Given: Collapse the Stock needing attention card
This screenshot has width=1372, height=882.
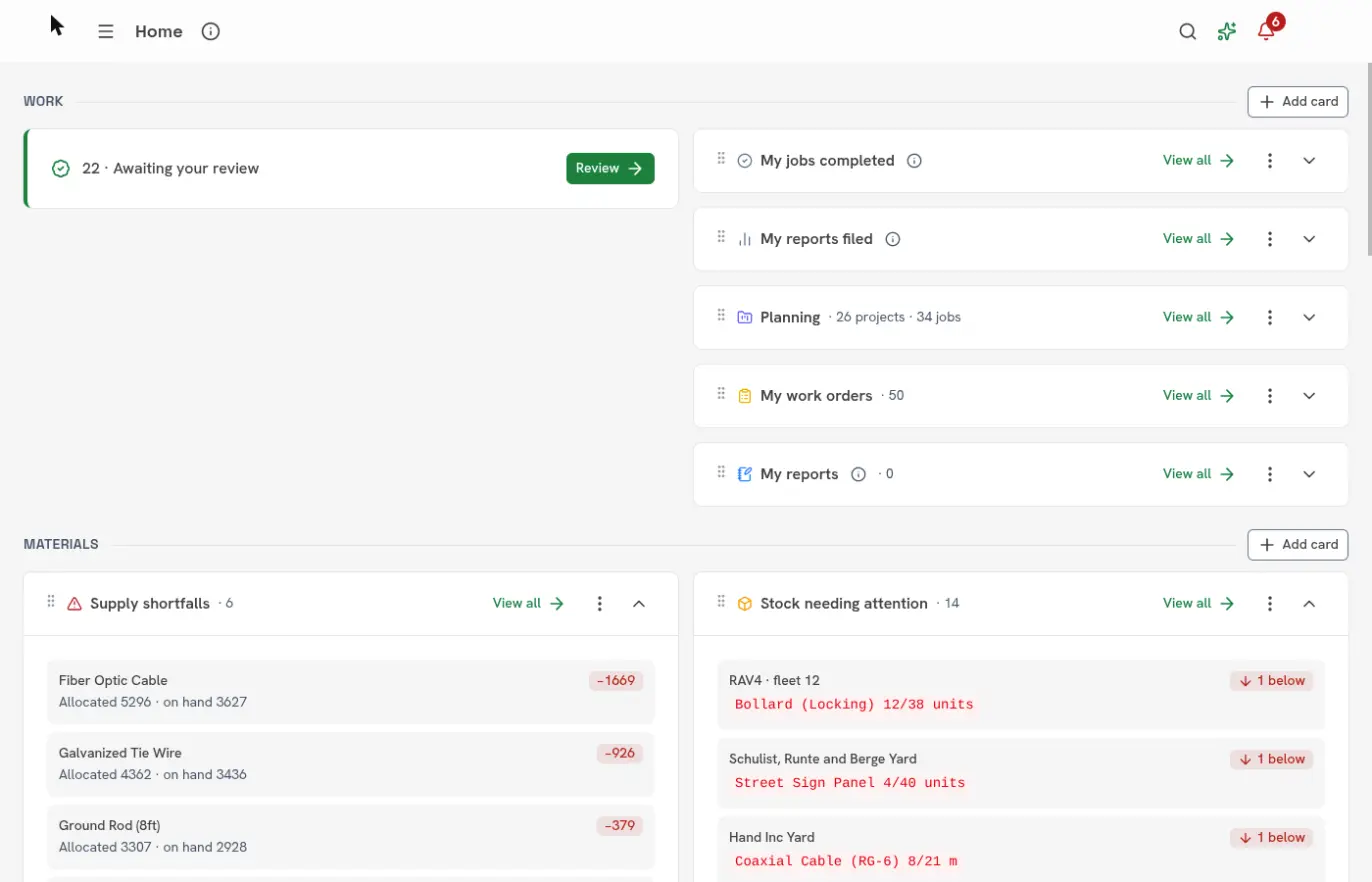Looking at the screenshot, I should (1310, 603).
